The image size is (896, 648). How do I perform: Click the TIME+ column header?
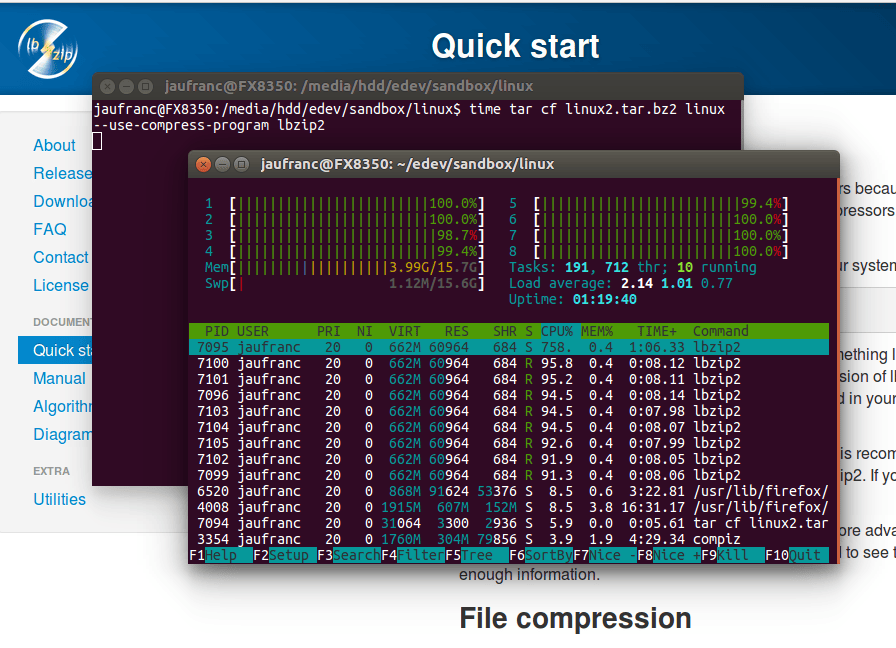(657, 331)
